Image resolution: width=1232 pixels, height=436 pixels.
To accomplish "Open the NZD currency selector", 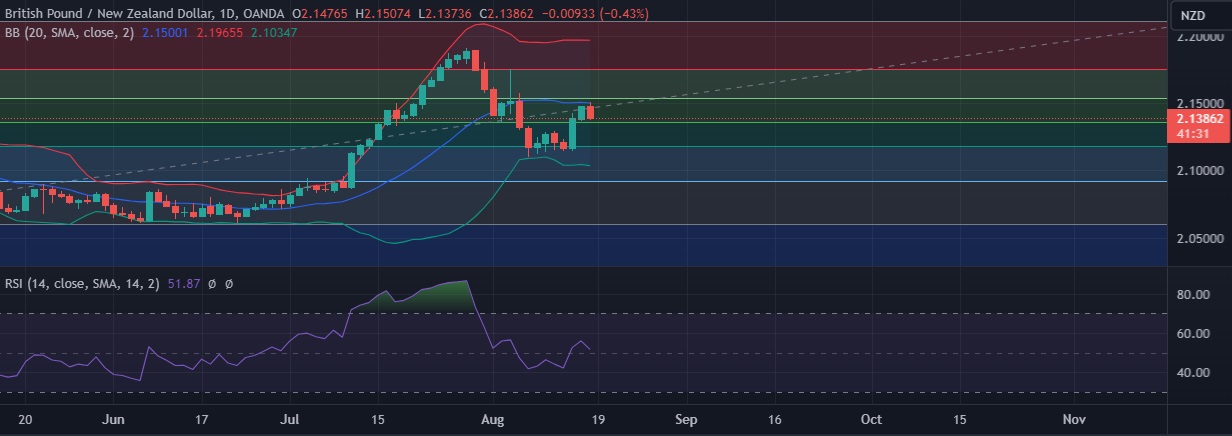I will coord(1193,15).
